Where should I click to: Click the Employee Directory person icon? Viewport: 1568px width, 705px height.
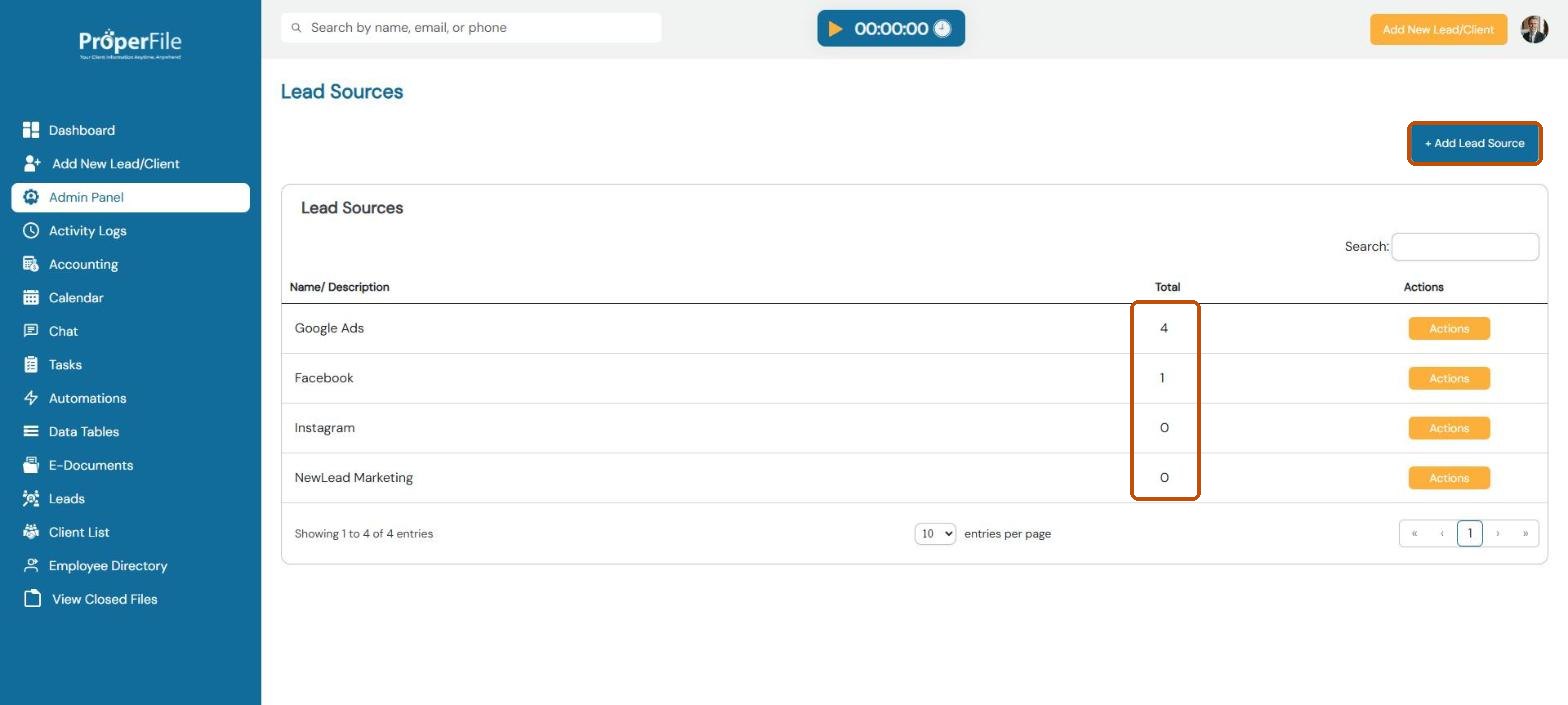(31, 566)
